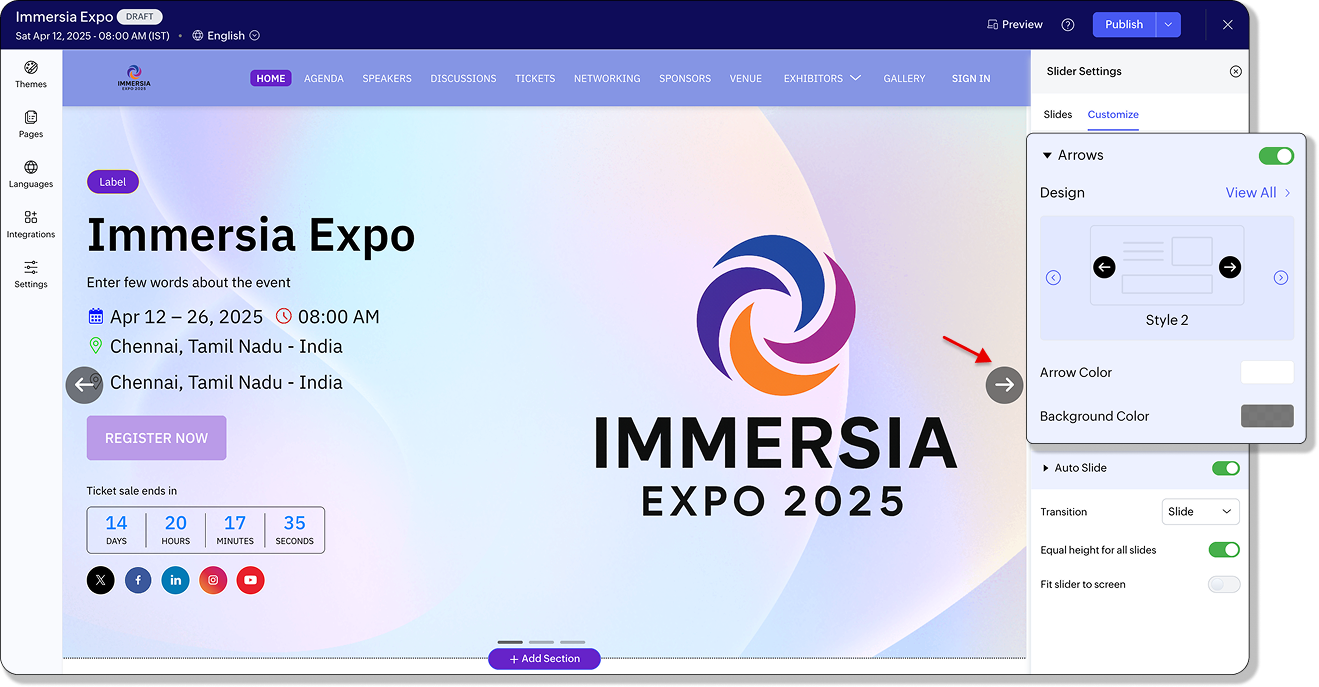
Task: Open the Tickets nav item
Action: point(535,78)
